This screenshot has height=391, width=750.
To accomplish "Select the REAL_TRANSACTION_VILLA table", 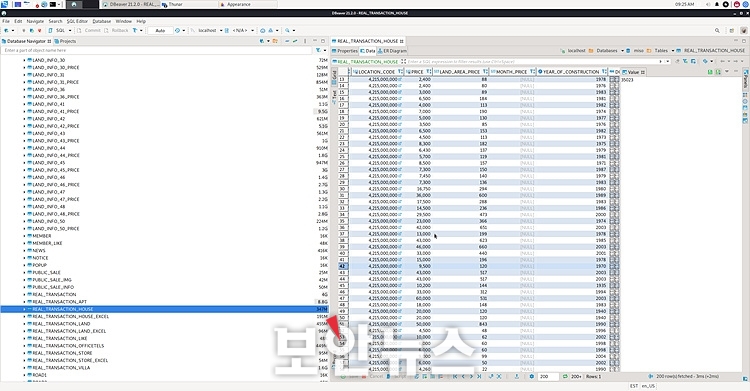I will coord(61,368).
